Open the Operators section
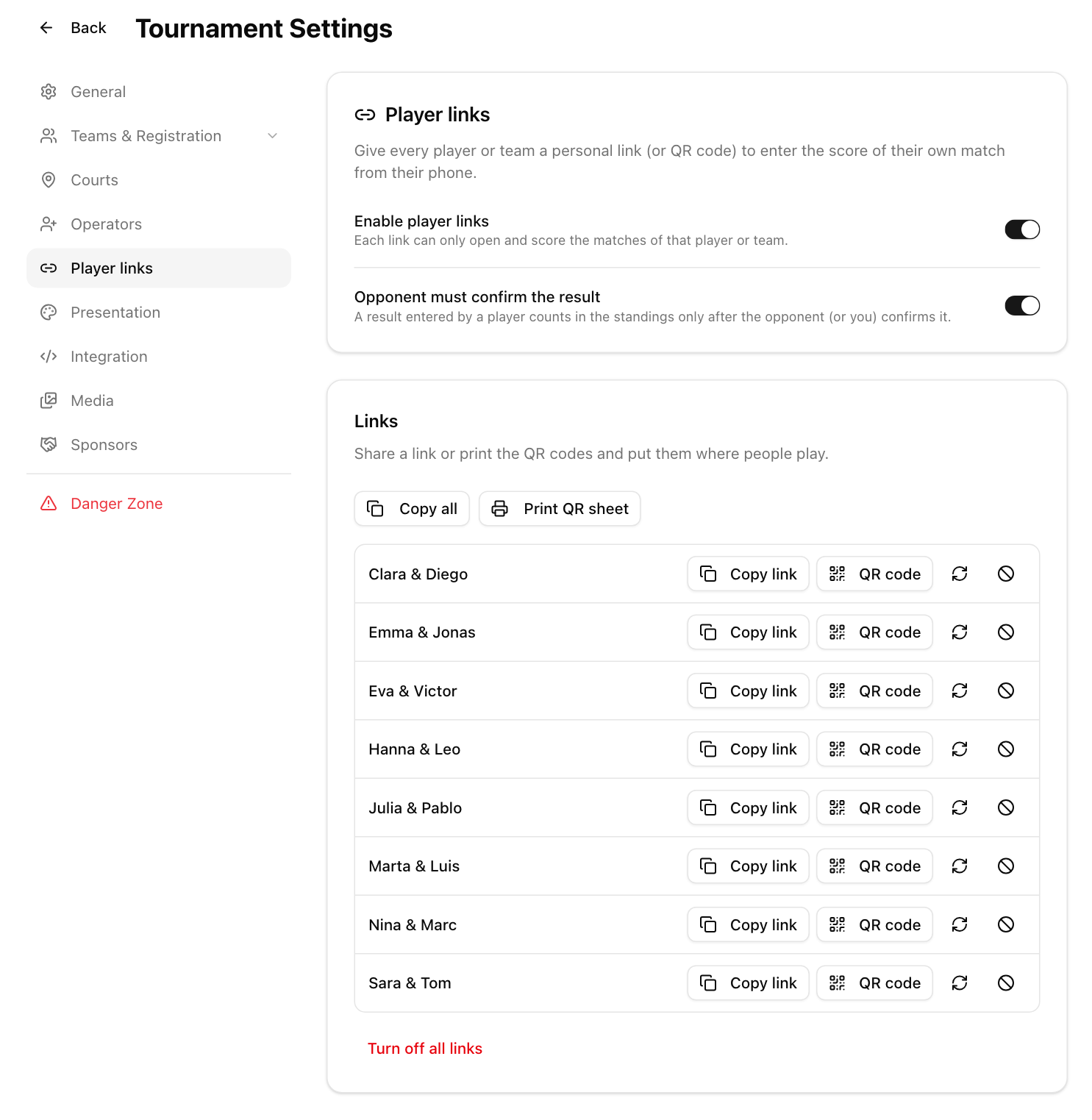1092x1120 pixels. pos(159,224)
